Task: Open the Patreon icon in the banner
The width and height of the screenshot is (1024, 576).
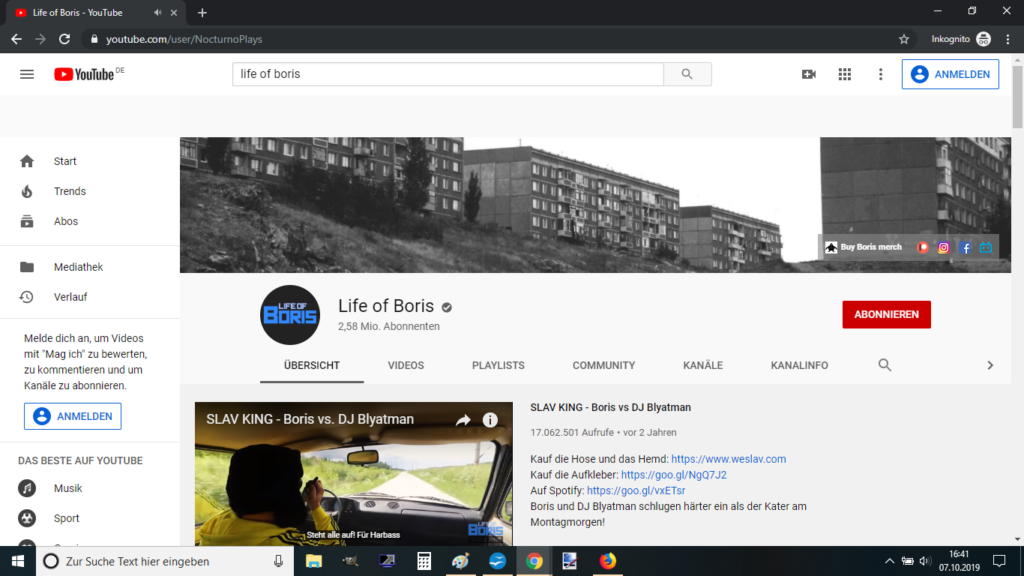Action: click(922, 248)
